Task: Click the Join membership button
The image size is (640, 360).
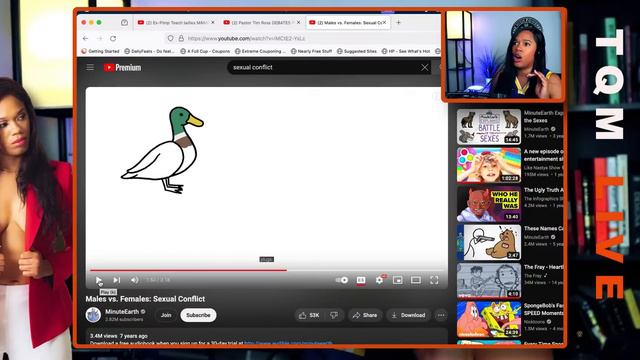Action: coord(166,315)
